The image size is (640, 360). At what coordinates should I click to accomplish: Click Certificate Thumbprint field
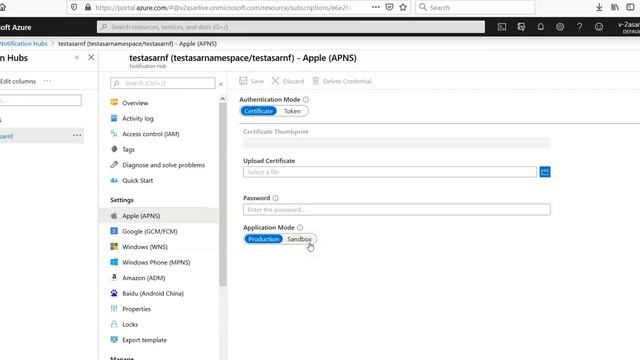click(396, 142)
